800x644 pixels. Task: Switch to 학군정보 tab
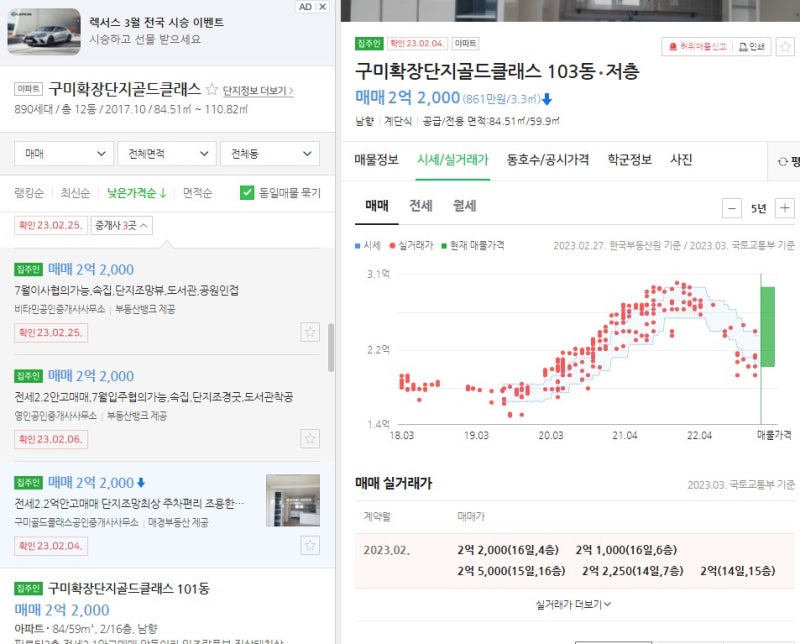(630, 160)
